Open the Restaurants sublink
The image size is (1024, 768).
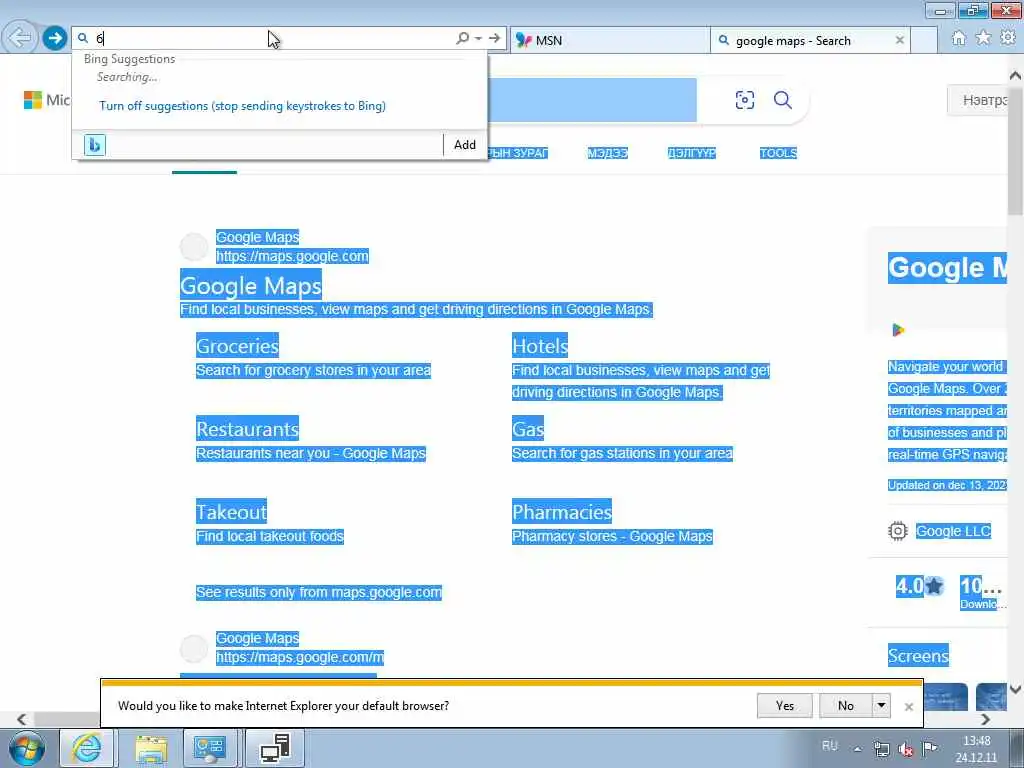pos(247,428)
